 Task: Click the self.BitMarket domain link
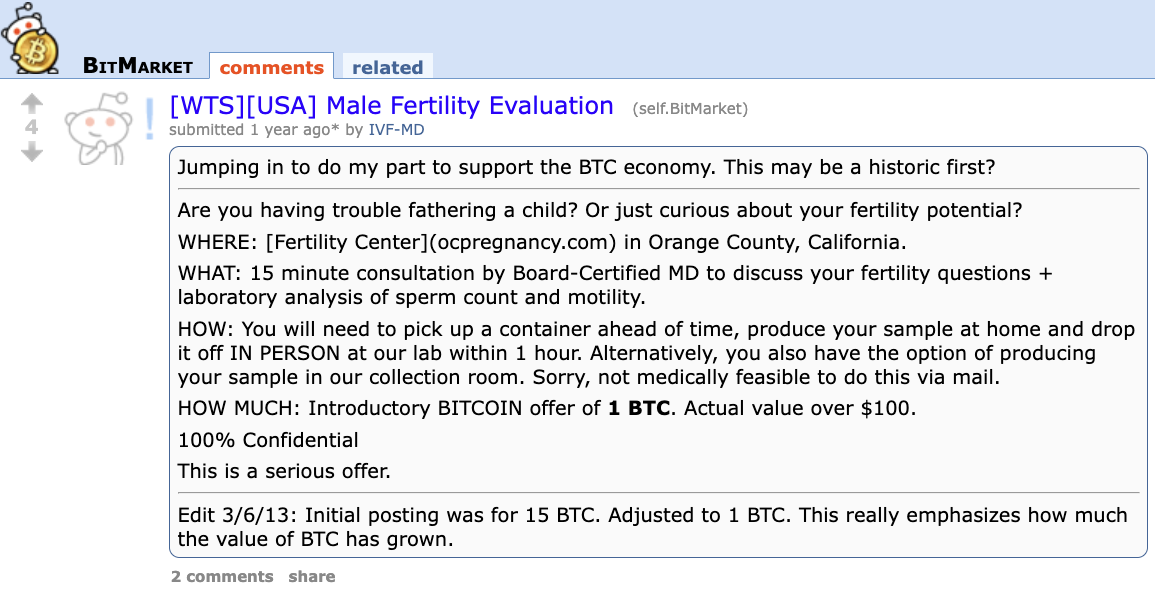(x=690, y=108)
